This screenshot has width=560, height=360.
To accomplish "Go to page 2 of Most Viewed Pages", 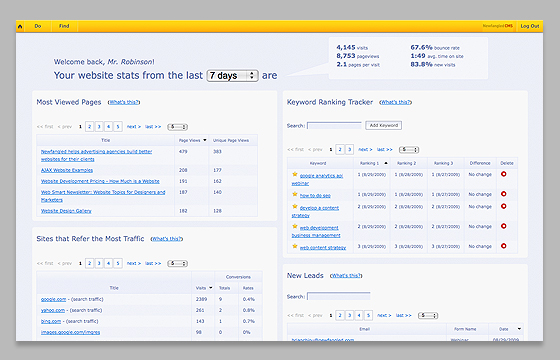I will tap(90, 126).
